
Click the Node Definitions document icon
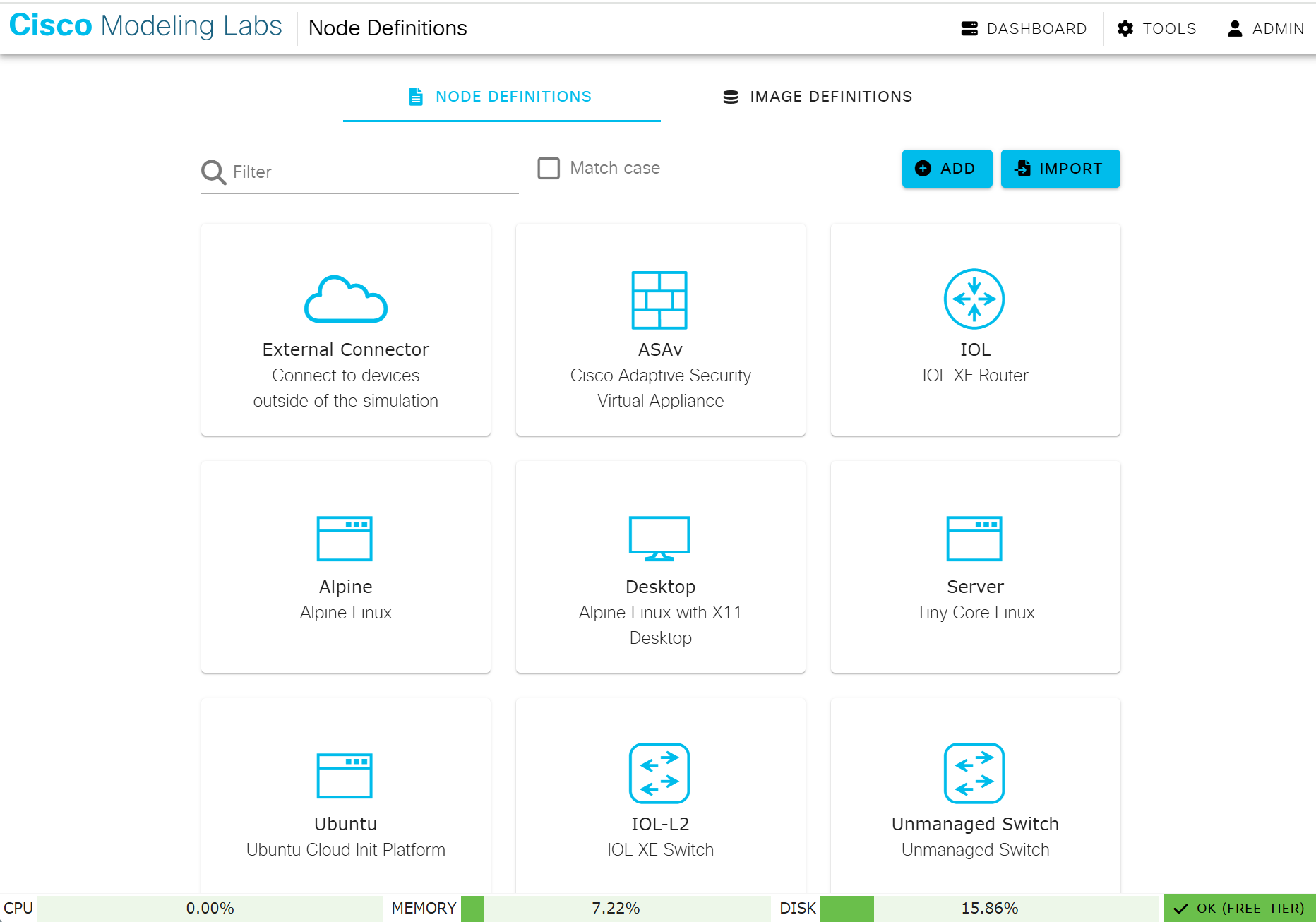(x=416, y=97)
